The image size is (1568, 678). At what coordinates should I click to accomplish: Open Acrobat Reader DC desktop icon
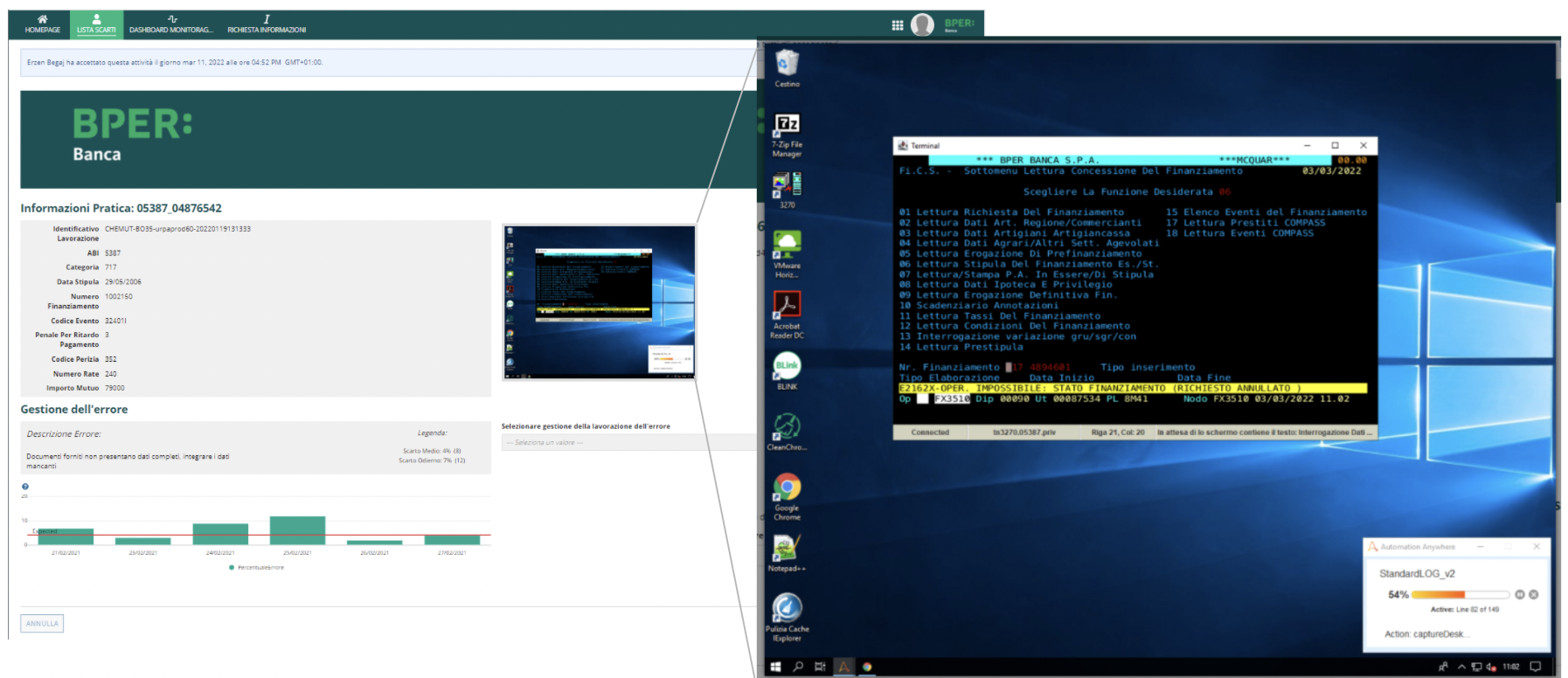[x=787, y=315]
